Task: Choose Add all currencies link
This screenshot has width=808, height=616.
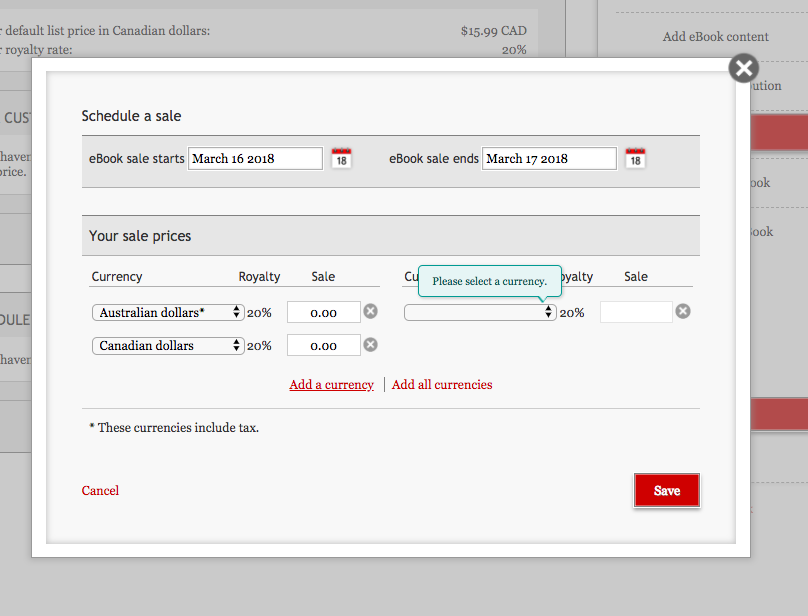Action: 442,385
